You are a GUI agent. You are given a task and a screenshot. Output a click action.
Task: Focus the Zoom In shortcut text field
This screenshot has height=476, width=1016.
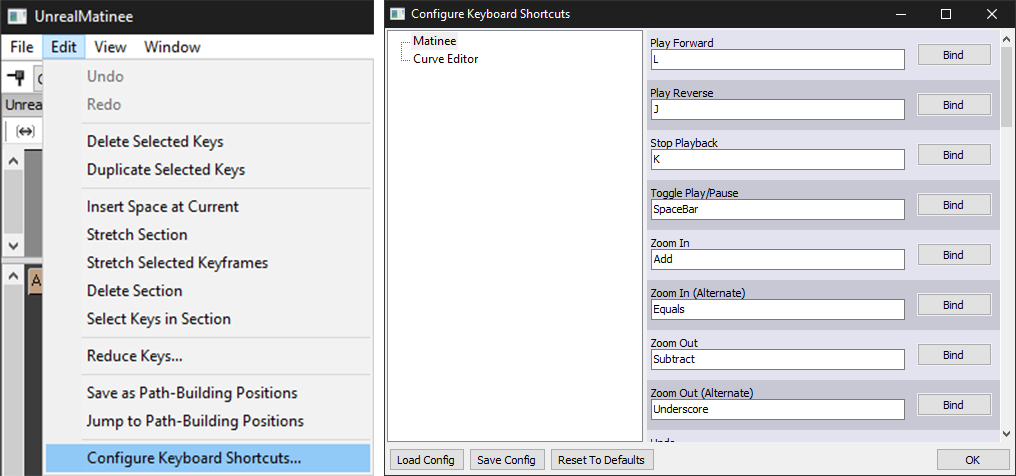pyautogui.click(x=777, y=259)
